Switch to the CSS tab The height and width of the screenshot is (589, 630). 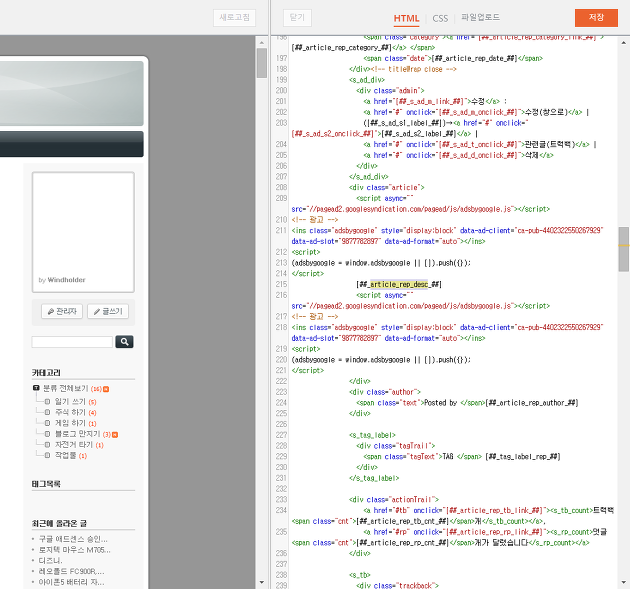pyautogui.click(x=440, y=18)
